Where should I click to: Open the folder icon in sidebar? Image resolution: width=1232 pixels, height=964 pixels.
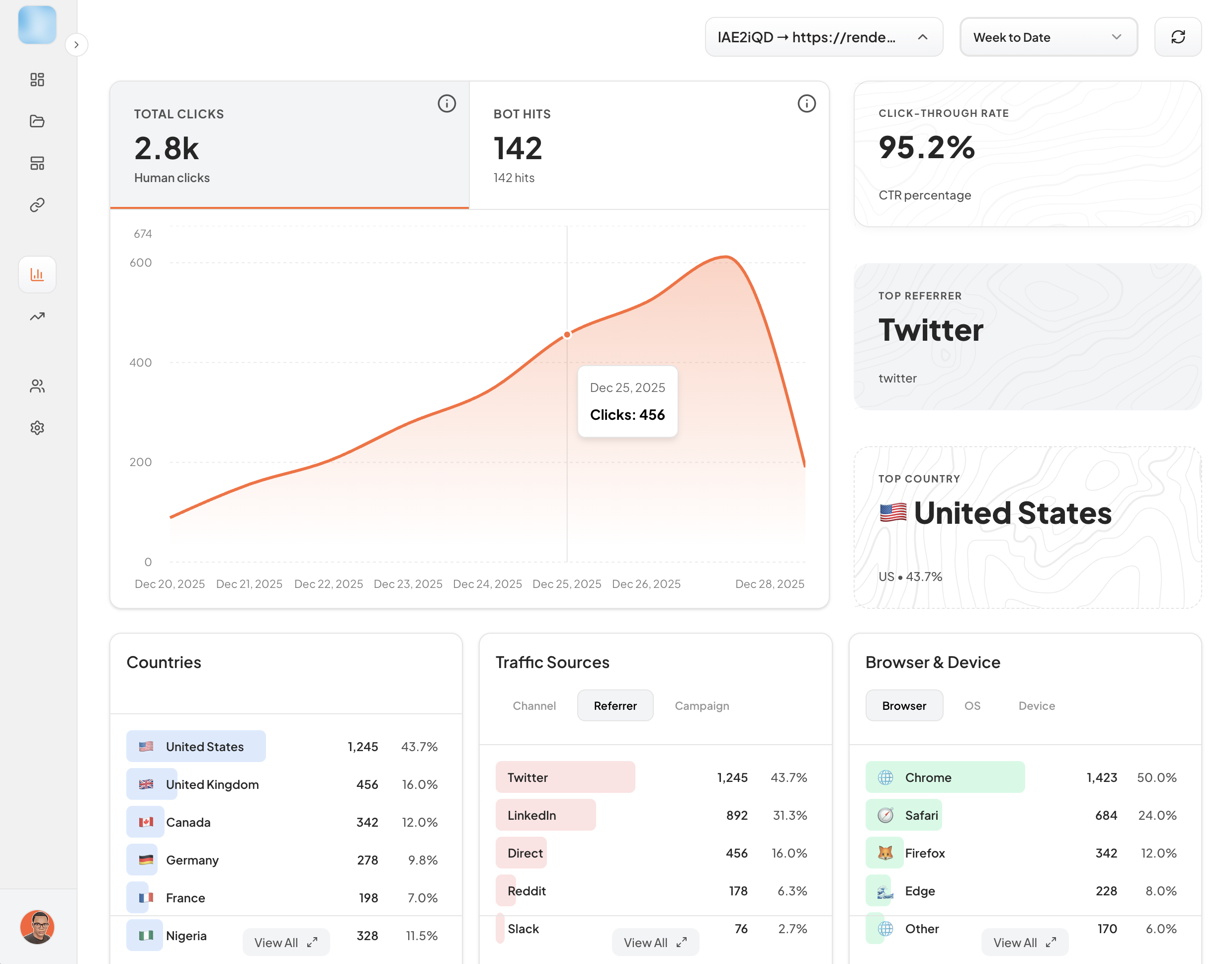[x=37, y=121]
